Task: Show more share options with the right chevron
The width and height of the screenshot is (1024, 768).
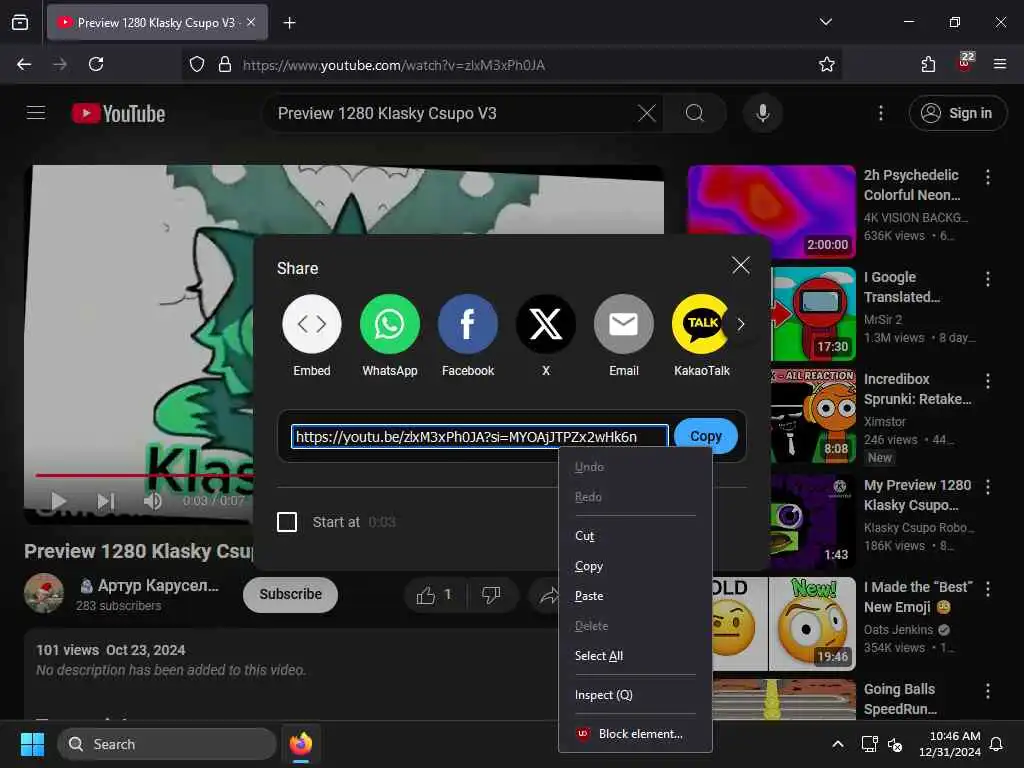Action: [x=741, y=325]
